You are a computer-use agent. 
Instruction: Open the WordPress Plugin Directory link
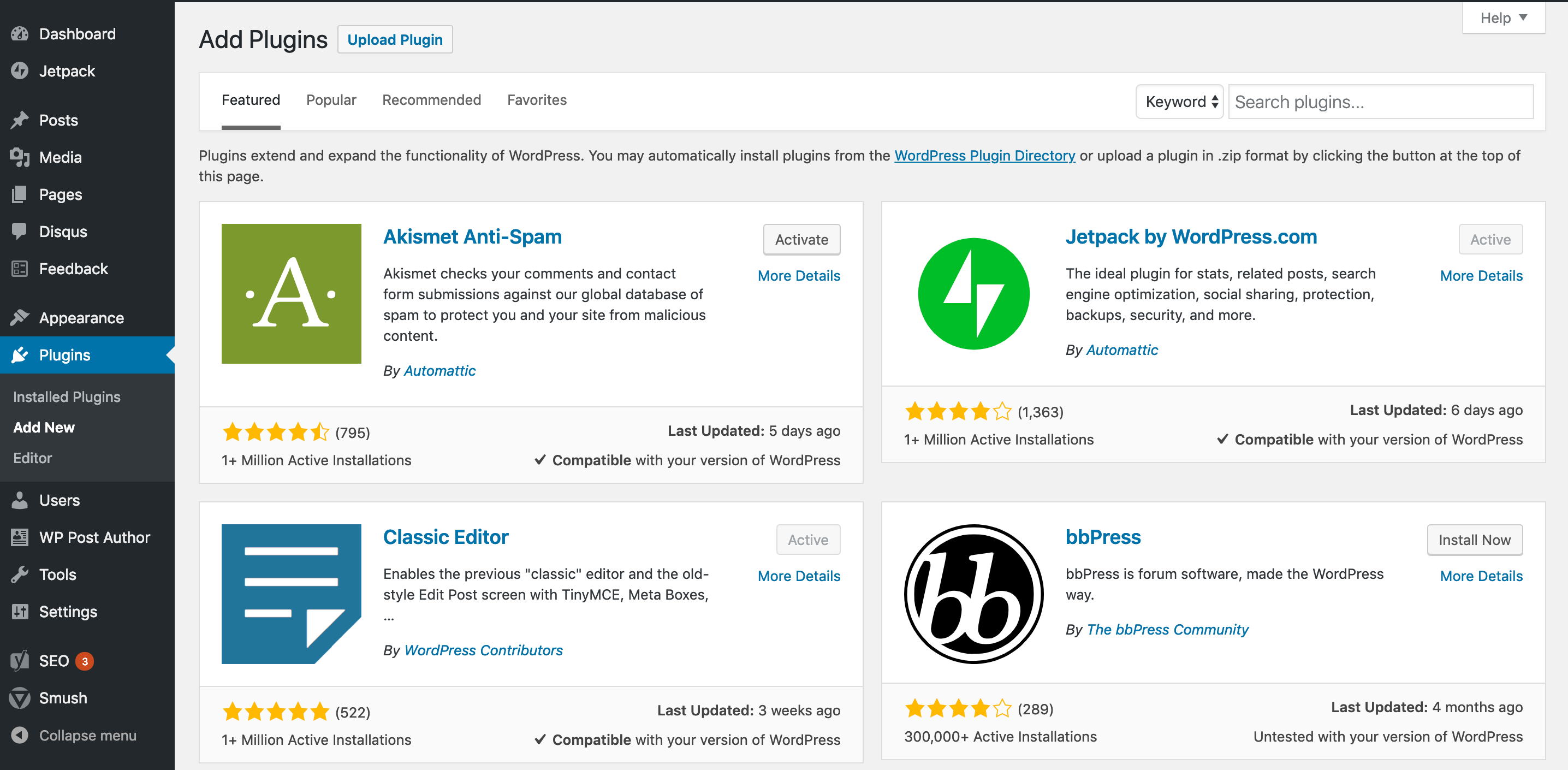984,156
